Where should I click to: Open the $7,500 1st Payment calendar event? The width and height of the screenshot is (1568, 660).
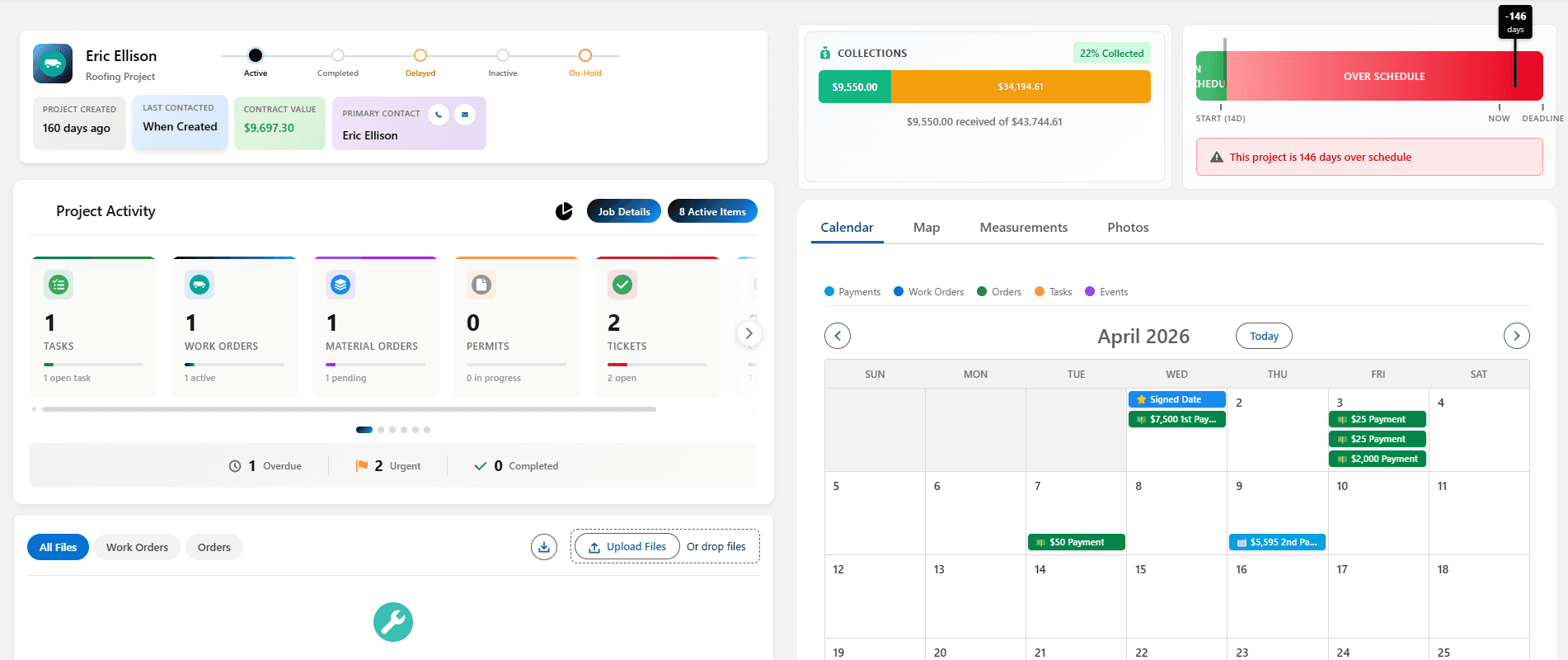[x=1177, y=419]
